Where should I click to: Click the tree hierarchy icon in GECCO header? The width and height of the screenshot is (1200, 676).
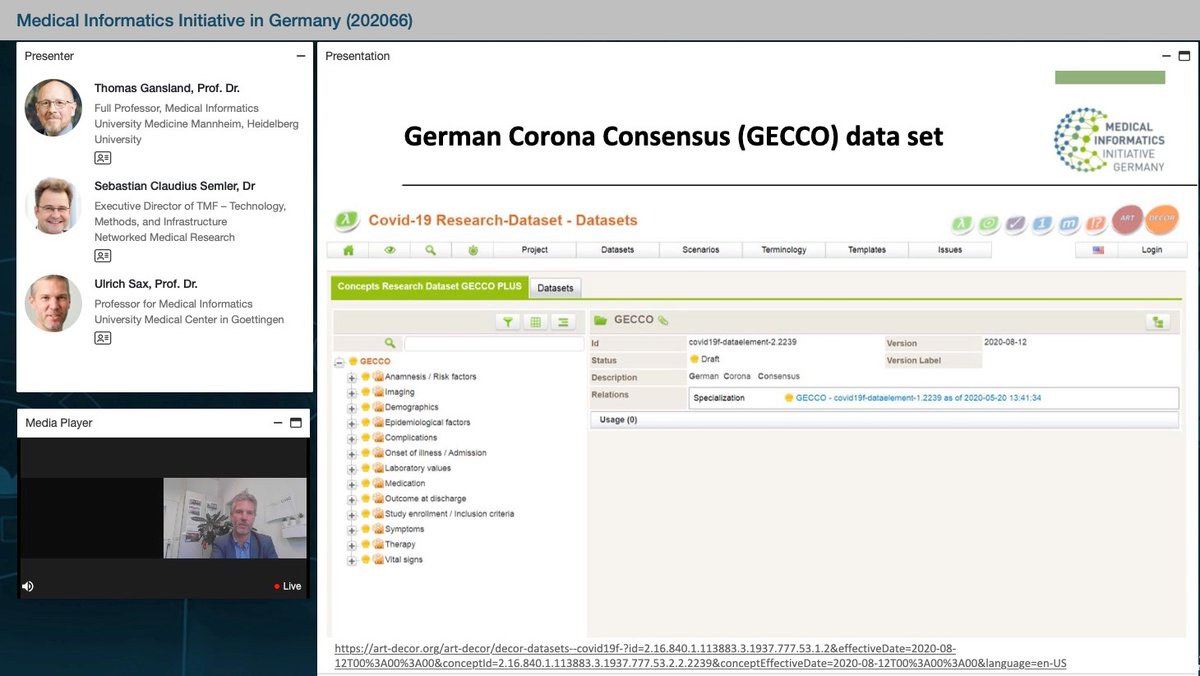[x=1158, y=322]
